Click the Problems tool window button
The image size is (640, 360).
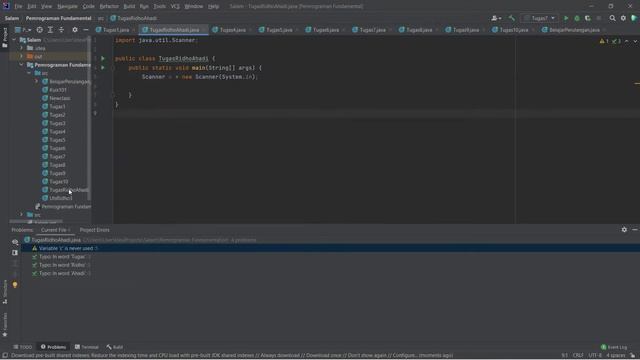point(53,347)
